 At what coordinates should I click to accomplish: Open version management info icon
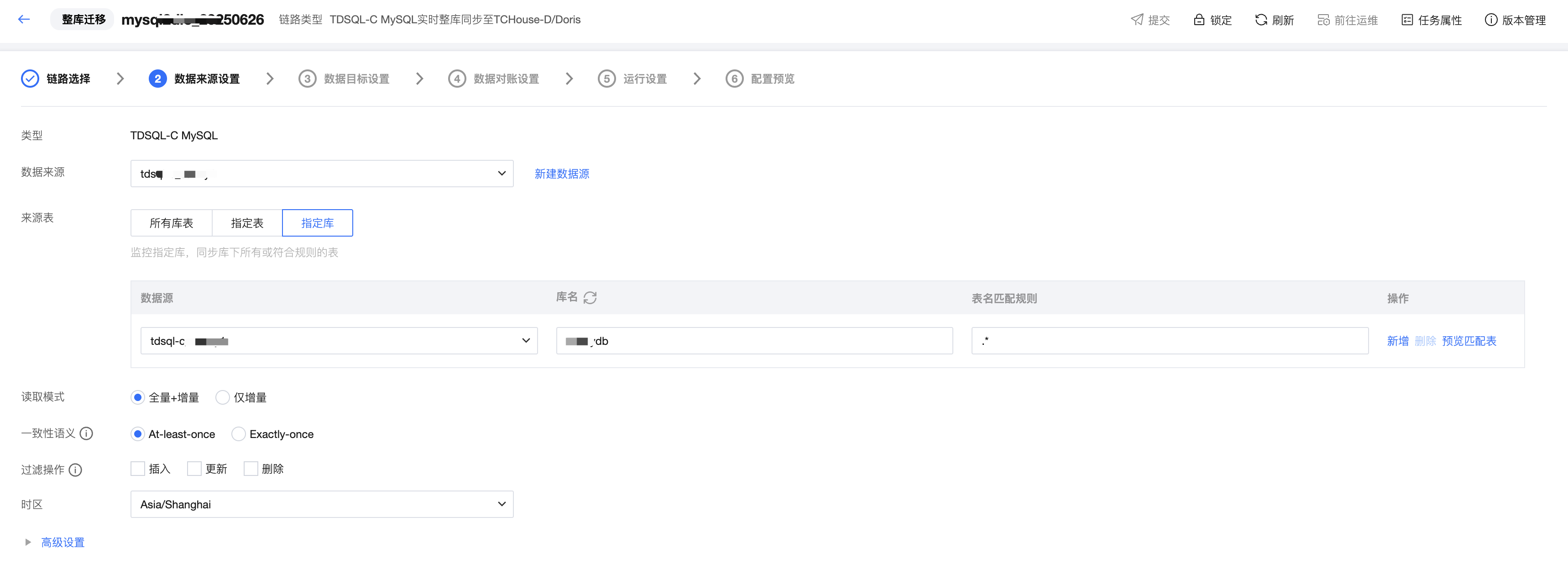[1491, 20]
